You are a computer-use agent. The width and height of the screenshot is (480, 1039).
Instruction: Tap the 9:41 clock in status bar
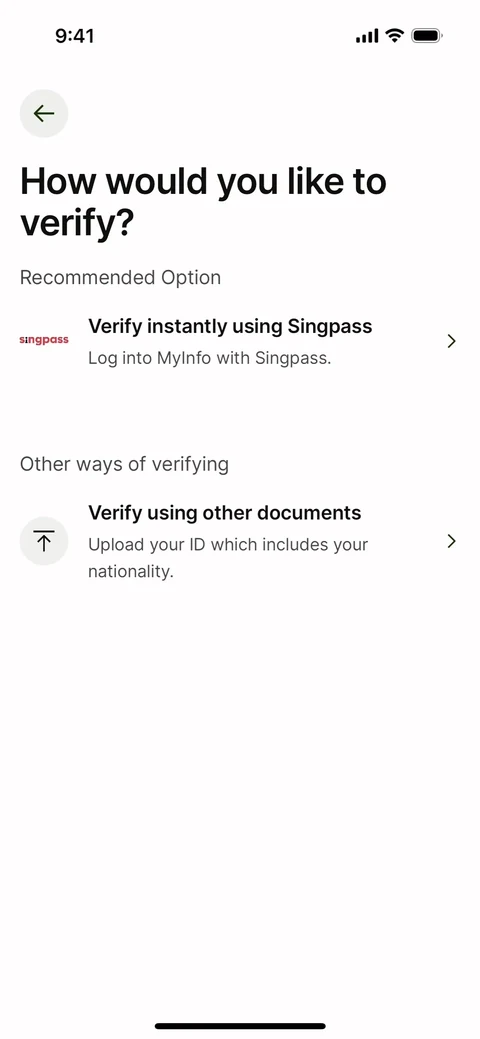74,36
